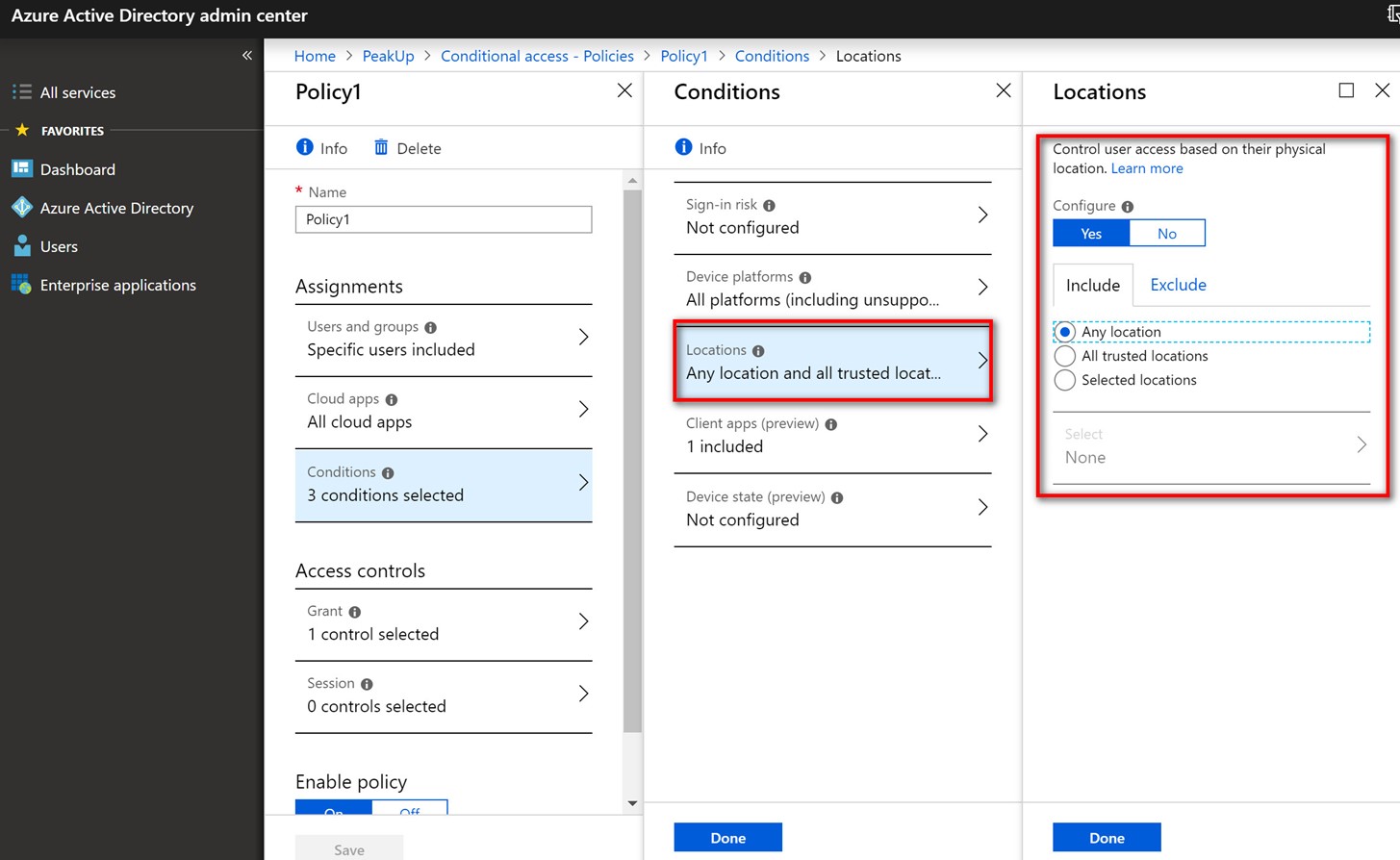This screenshot has height=860, width=1400.
Task: Open Azure Active Directory diamond icon
Action: point(21,208)
